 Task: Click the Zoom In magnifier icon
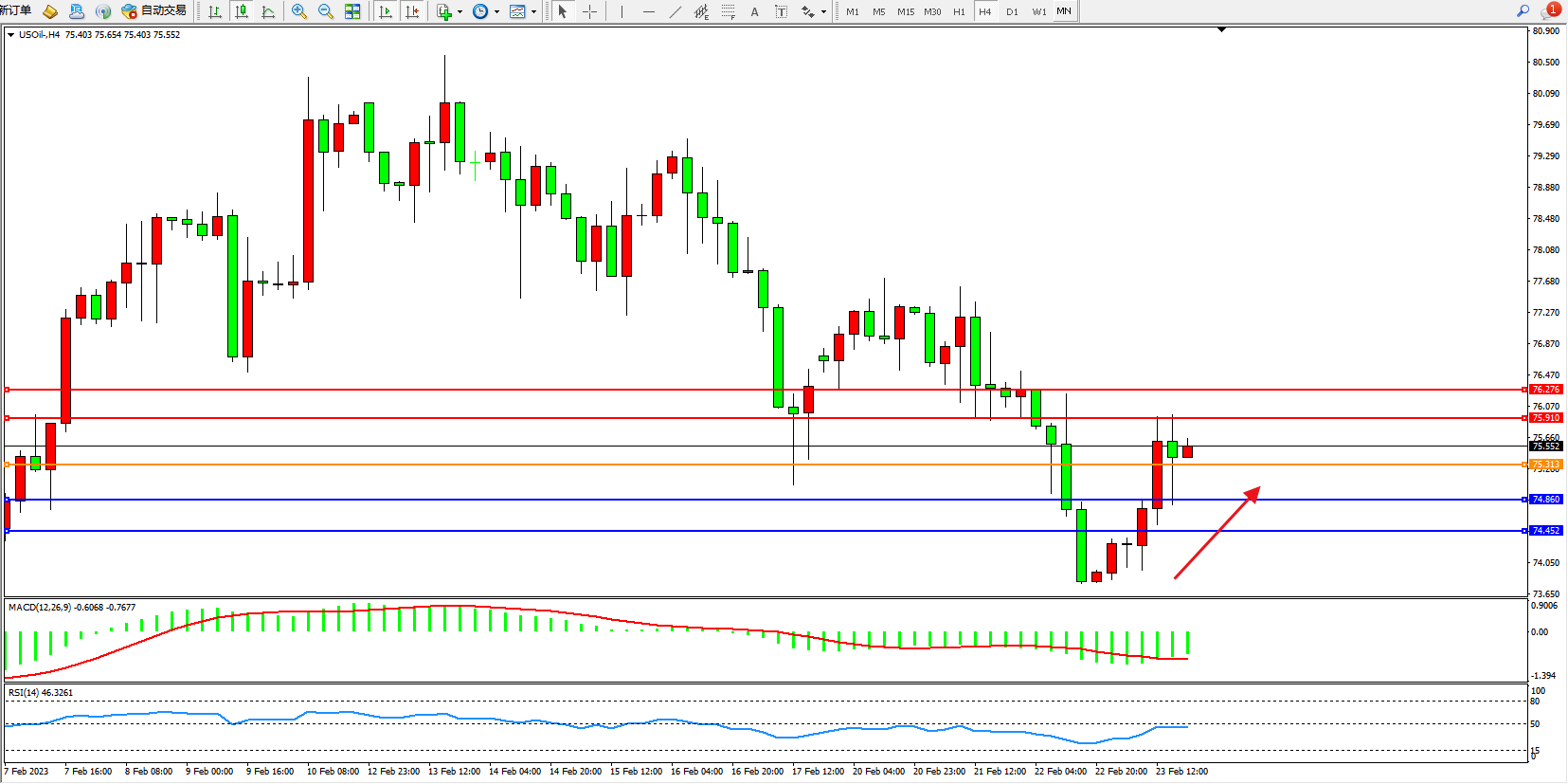coord(299,11)
